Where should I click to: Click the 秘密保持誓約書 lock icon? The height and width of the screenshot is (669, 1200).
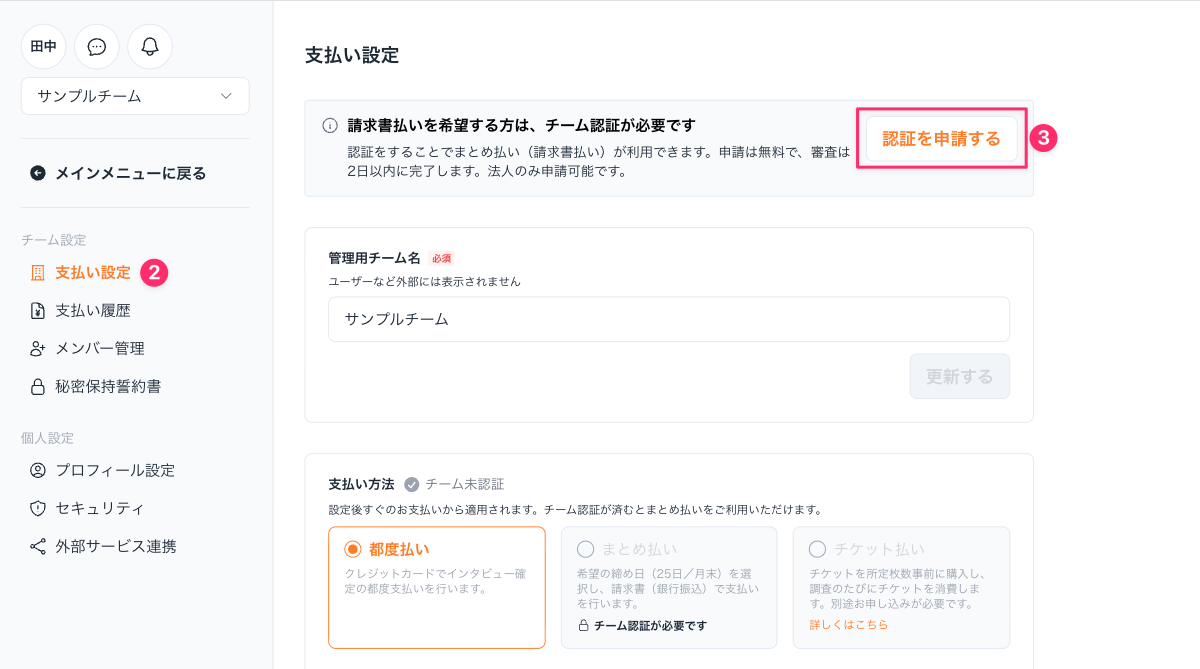pos(38,386)
